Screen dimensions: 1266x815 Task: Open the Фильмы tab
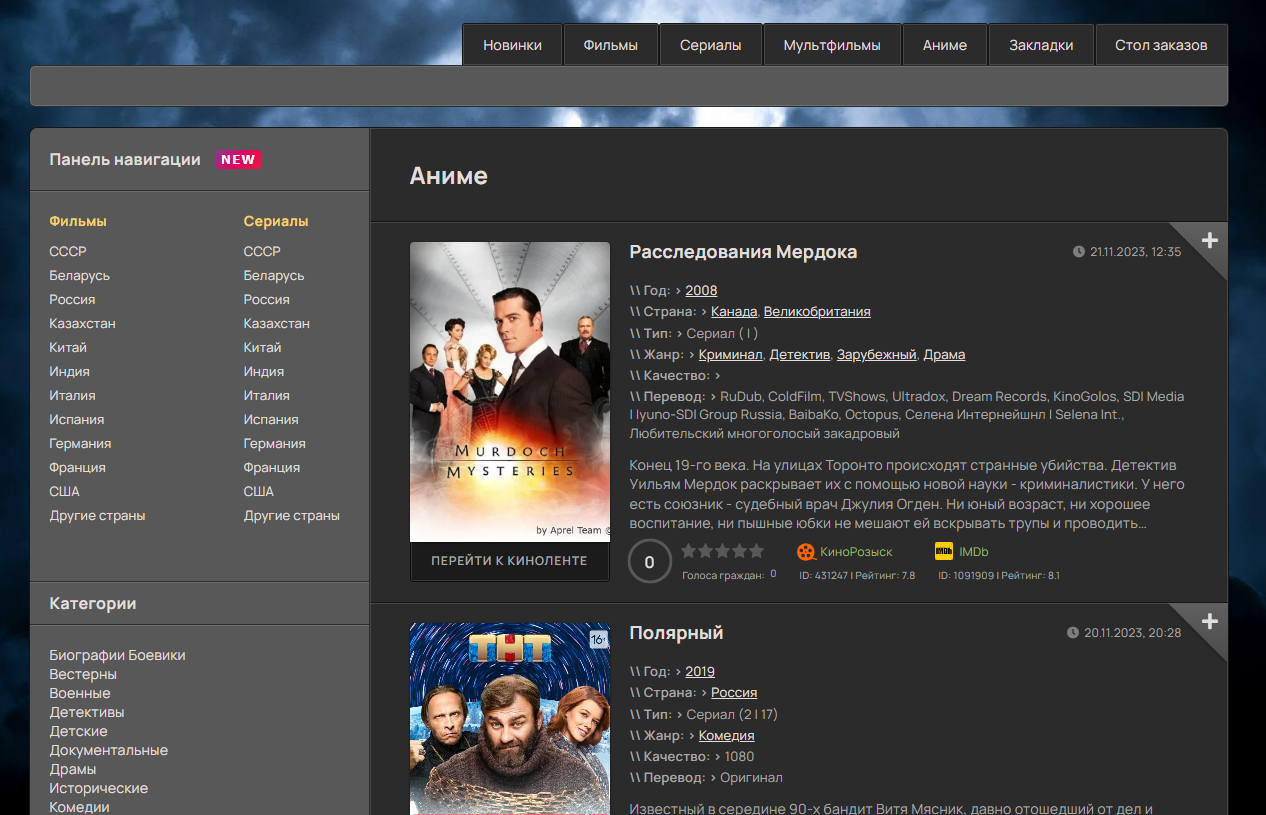[611, 45]
